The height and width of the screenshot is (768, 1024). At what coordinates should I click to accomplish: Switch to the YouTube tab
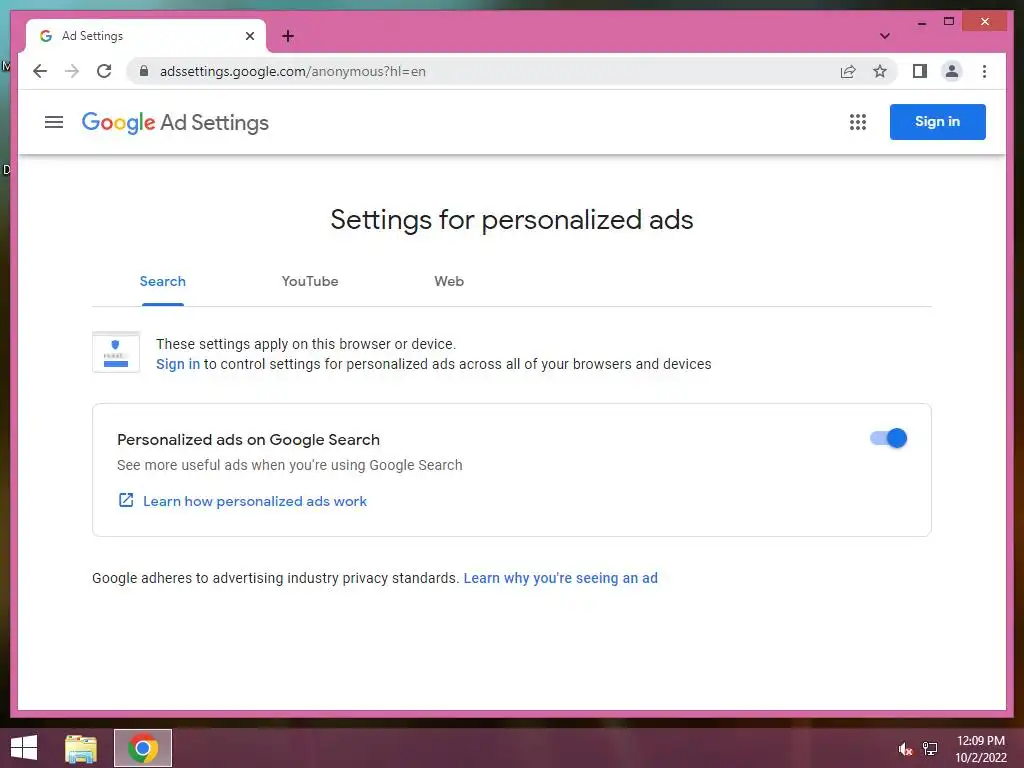[x=310, y=281]
